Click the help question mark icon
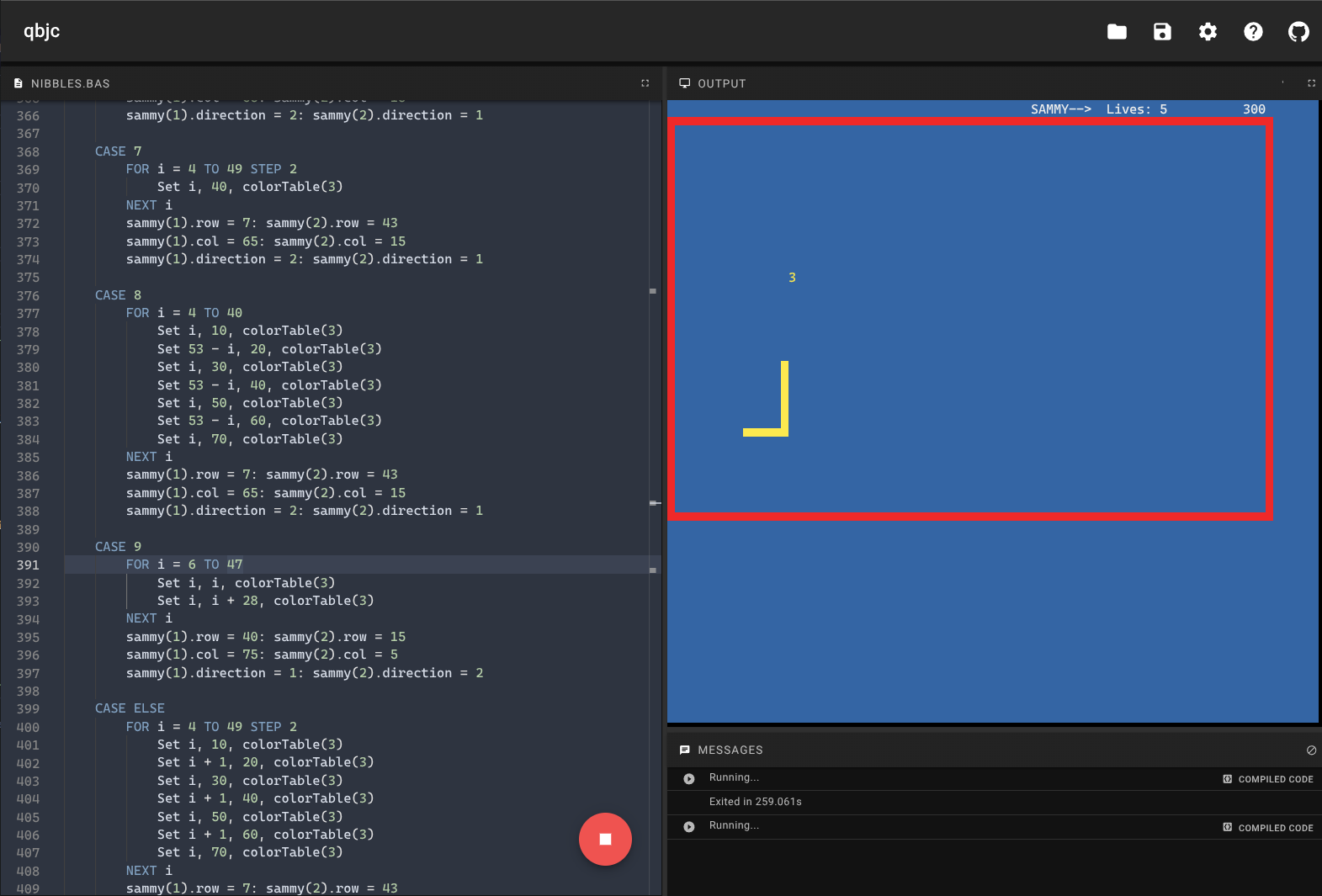This screenshot has width=1322, height=896. click(x=1253, y=32)
